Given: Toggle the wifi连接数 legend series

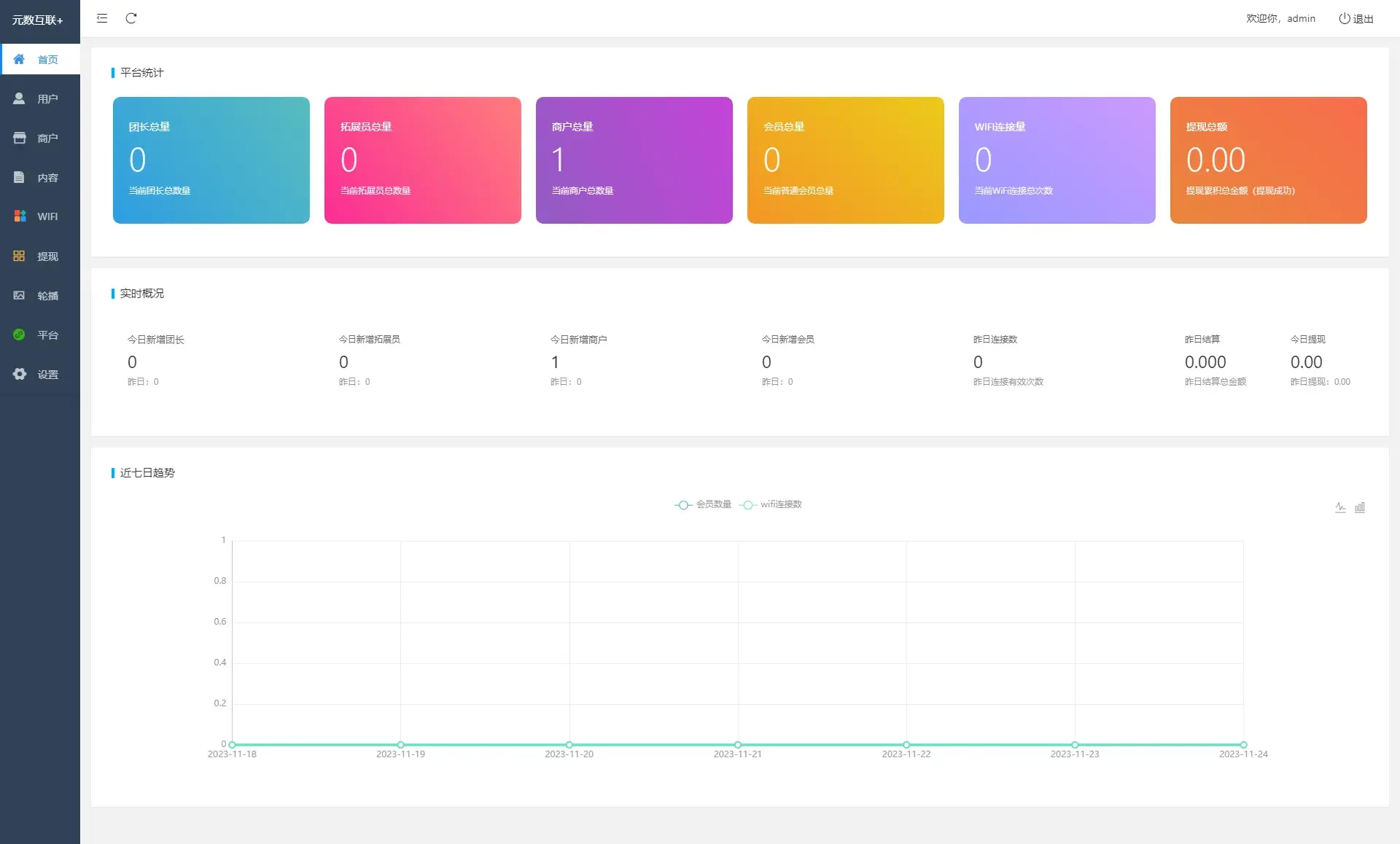Looking at the screenshot, I should click(770, 504).
